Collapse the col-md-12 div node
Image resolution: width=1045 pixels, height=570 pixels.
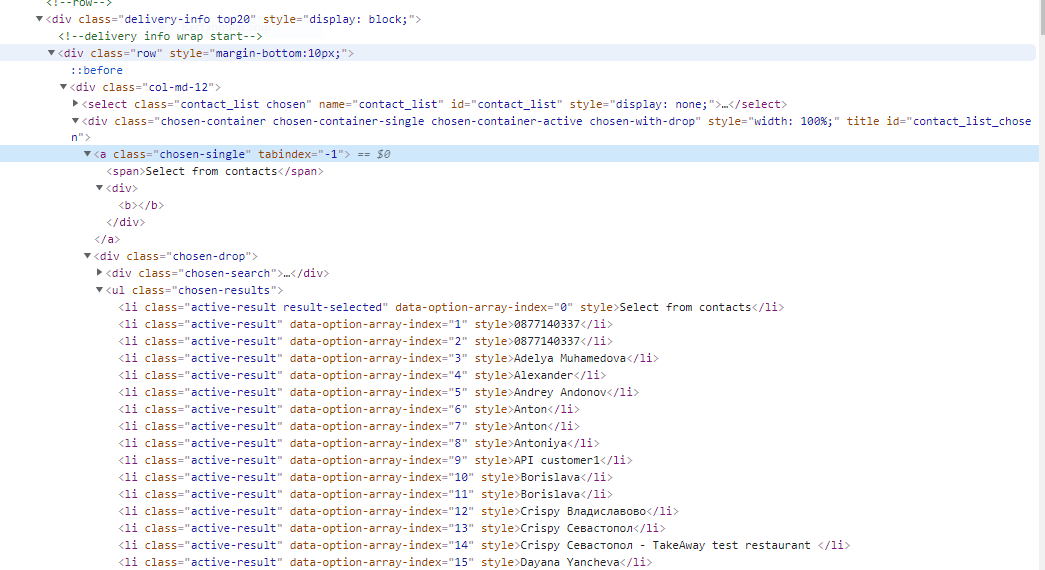[63, 87]
